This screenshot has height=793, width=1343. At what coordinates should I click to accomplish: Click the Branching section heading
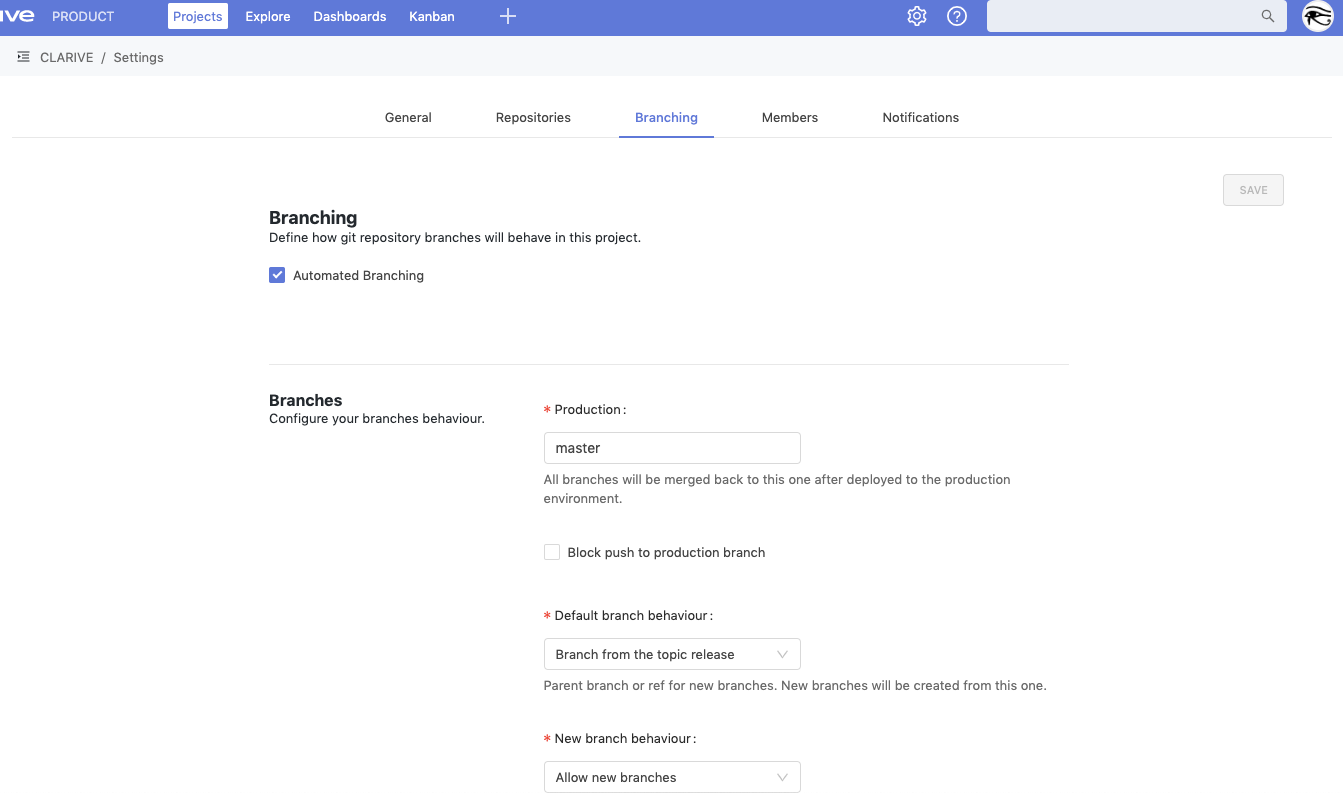(x=313, y=217)
